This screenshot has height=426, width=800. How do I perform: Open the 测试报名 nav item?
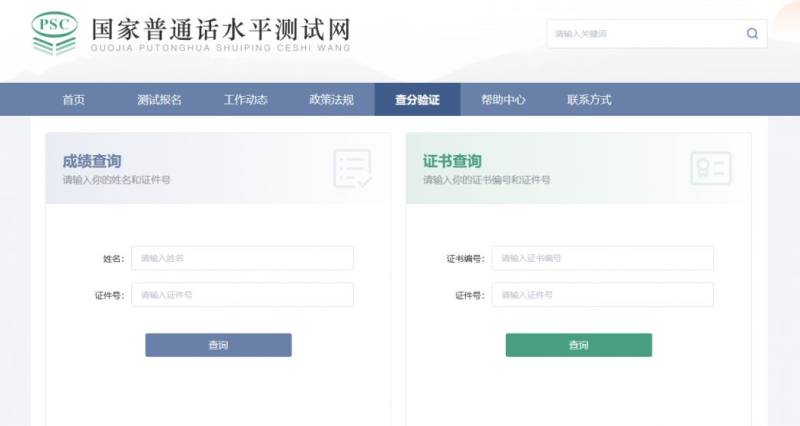[x=159, y=99]
